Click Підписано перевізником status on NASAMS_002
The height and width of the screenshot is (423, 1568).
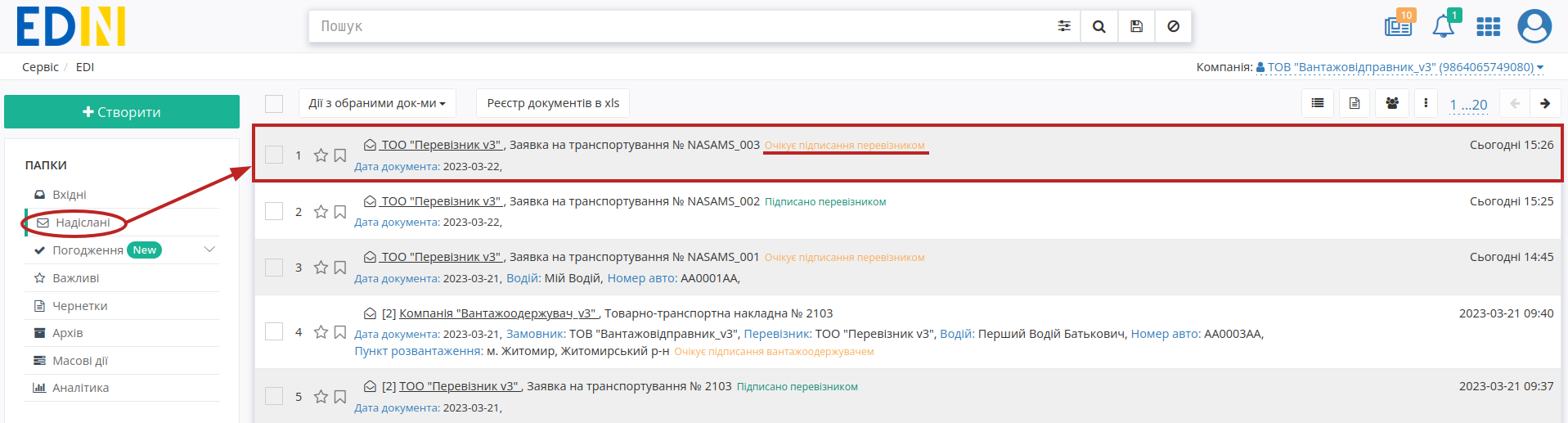pos(825,202)
